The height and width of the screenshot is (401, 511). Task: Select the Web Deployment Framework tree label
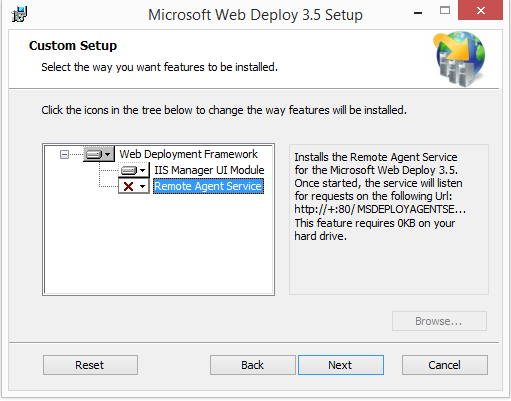[188, 154]
